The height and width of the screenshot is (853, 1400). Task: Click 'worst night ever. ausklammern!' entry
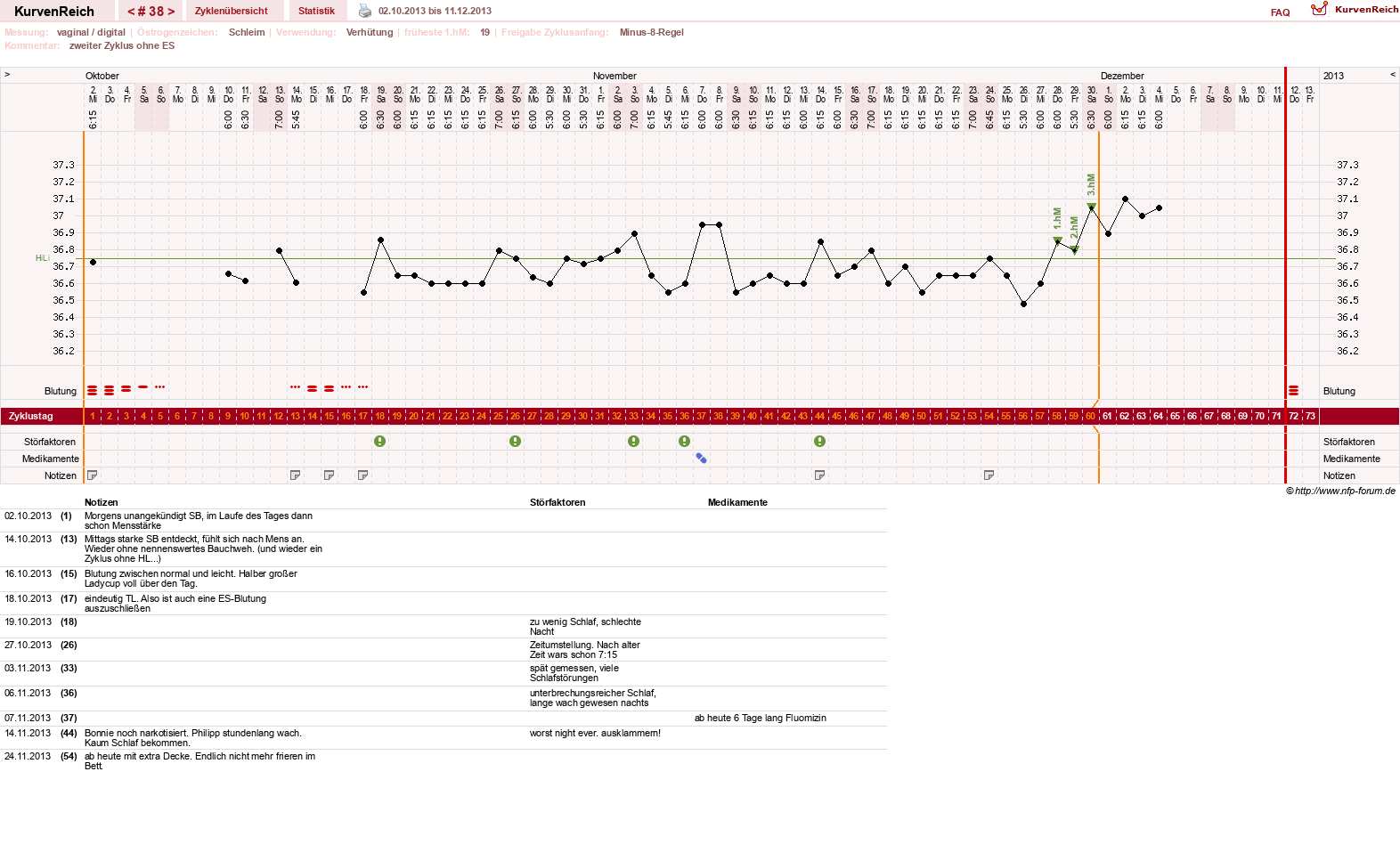pos(595,733)
